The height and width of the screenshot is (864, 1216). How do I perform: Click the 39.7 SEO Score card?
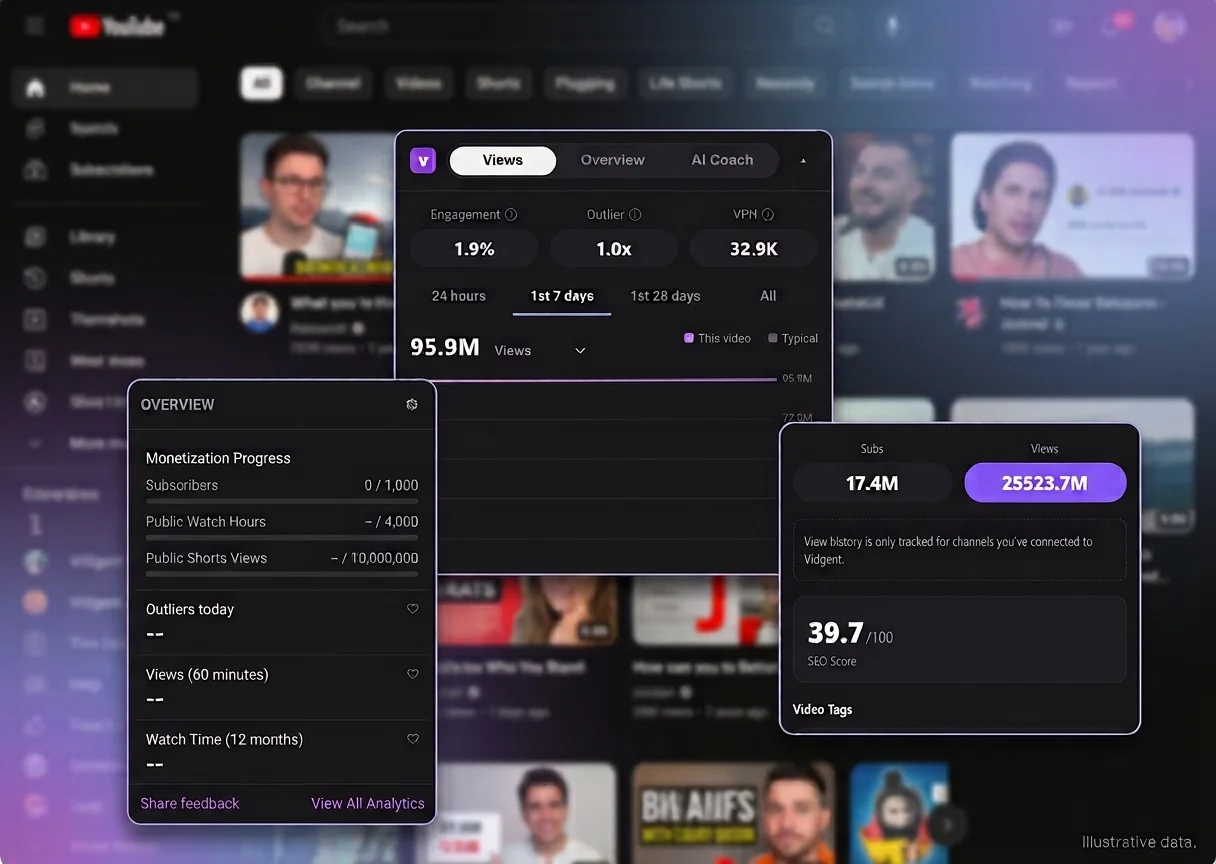tap(960, 640)
